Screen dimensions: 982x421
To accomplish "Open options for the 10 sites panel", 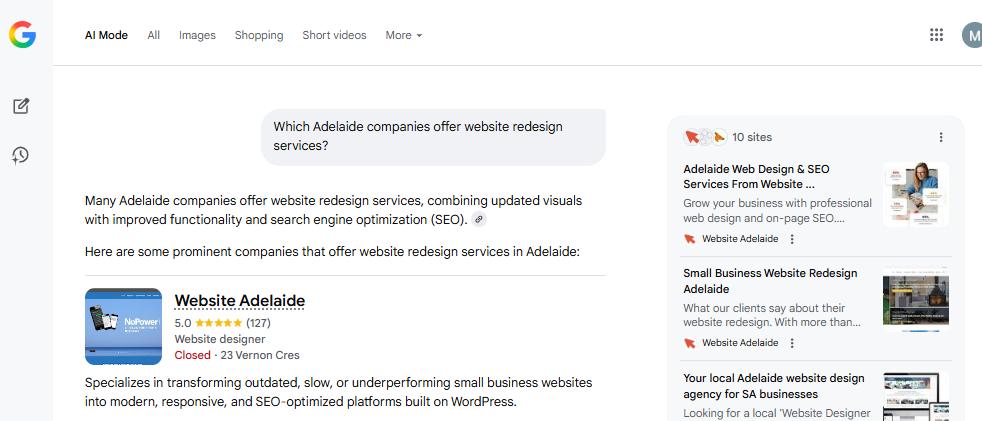I will click(940, 137).
